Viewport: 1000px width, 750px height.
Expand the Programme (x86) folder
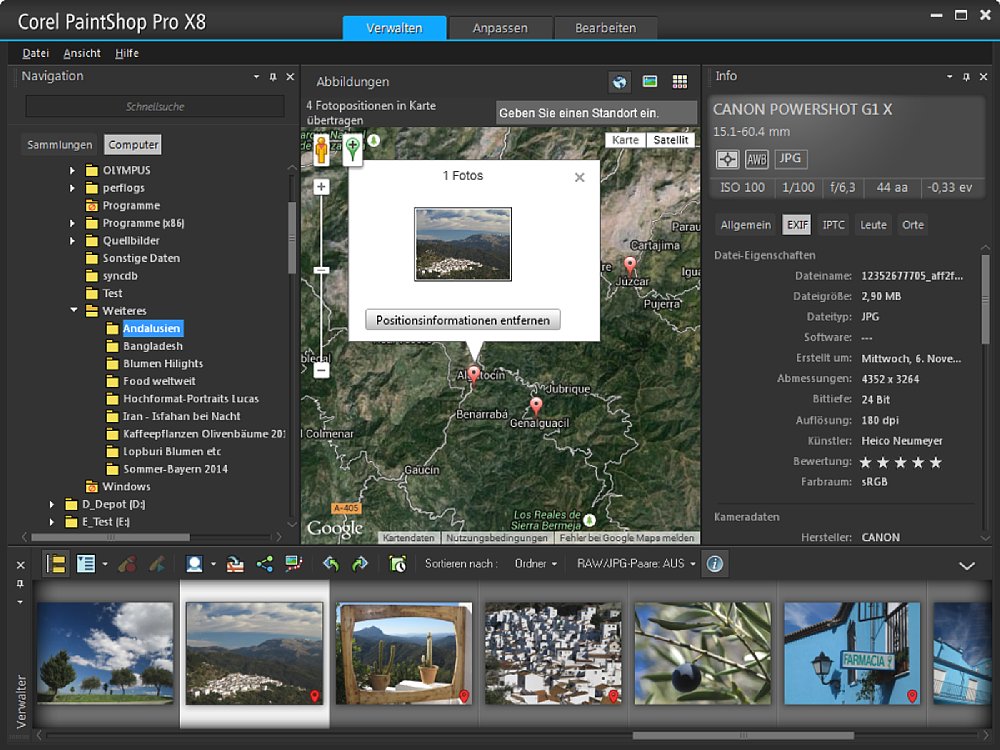point(72,223)
